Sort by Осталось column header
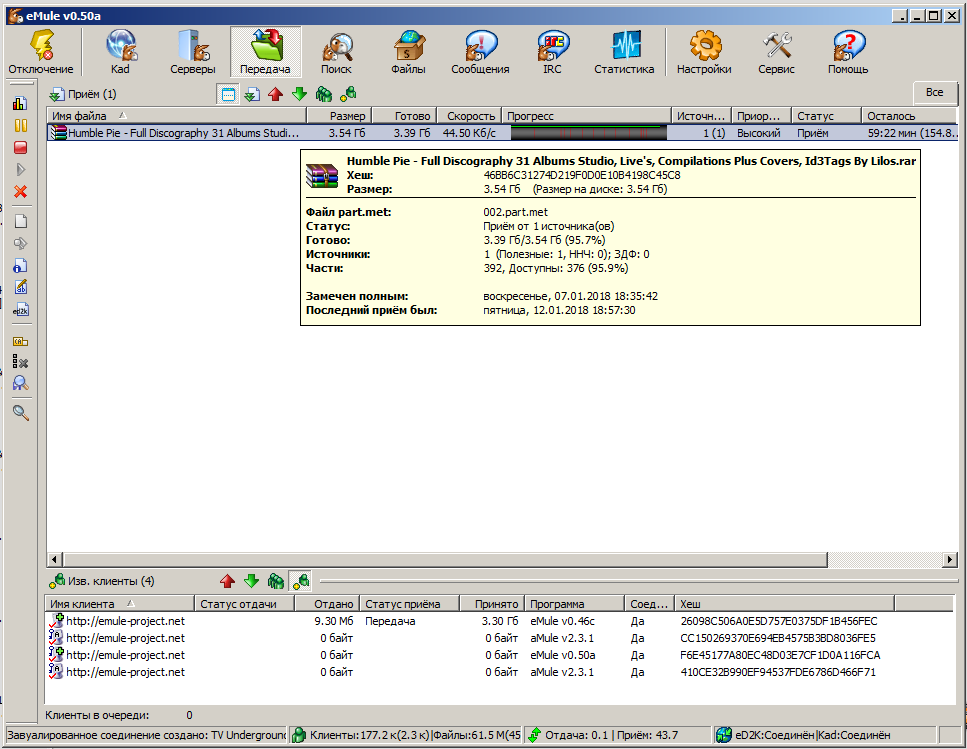The image size is (967, 749). (910, 116)
